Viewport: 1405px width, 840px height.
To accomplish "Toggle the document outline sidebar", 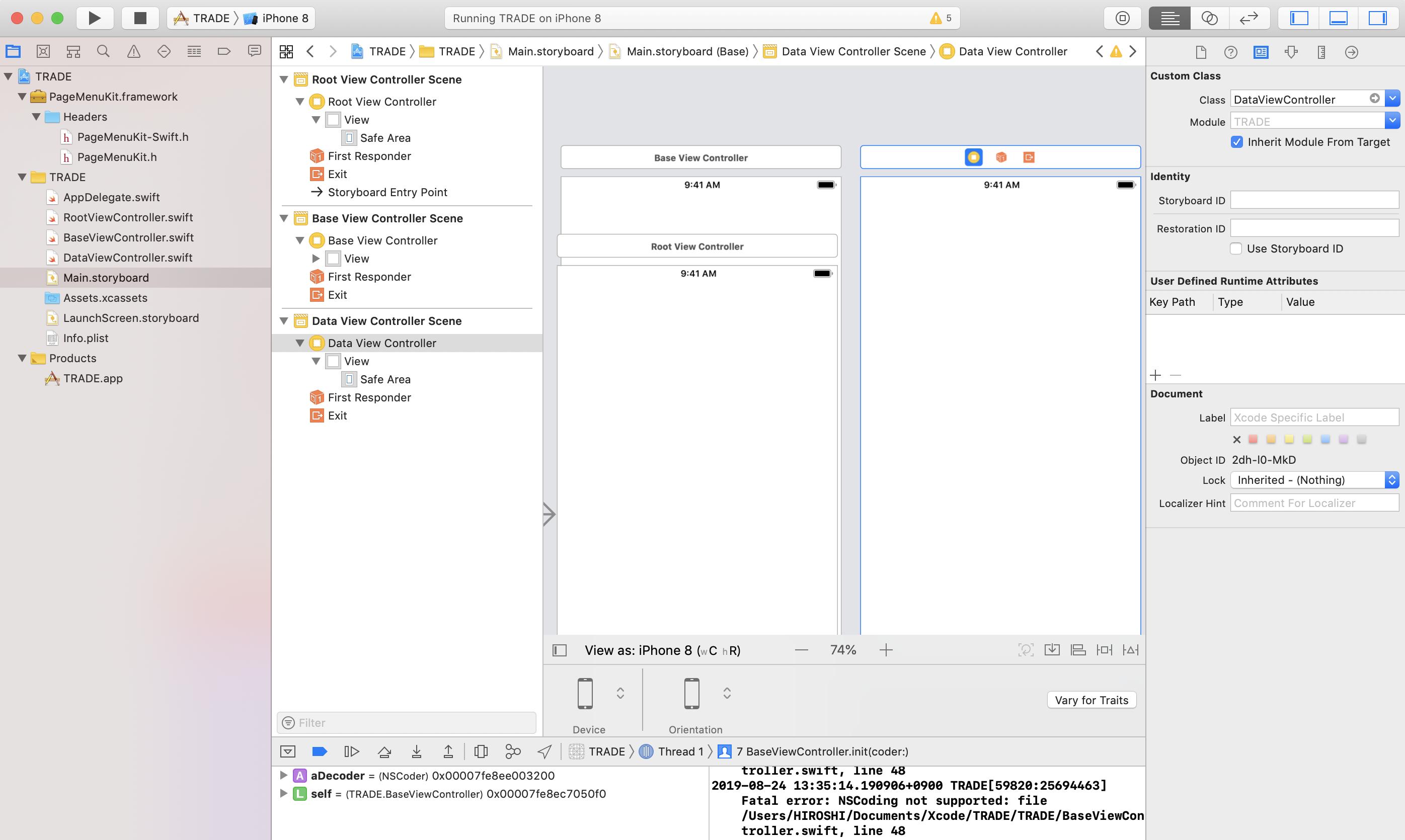I will 560,650.
